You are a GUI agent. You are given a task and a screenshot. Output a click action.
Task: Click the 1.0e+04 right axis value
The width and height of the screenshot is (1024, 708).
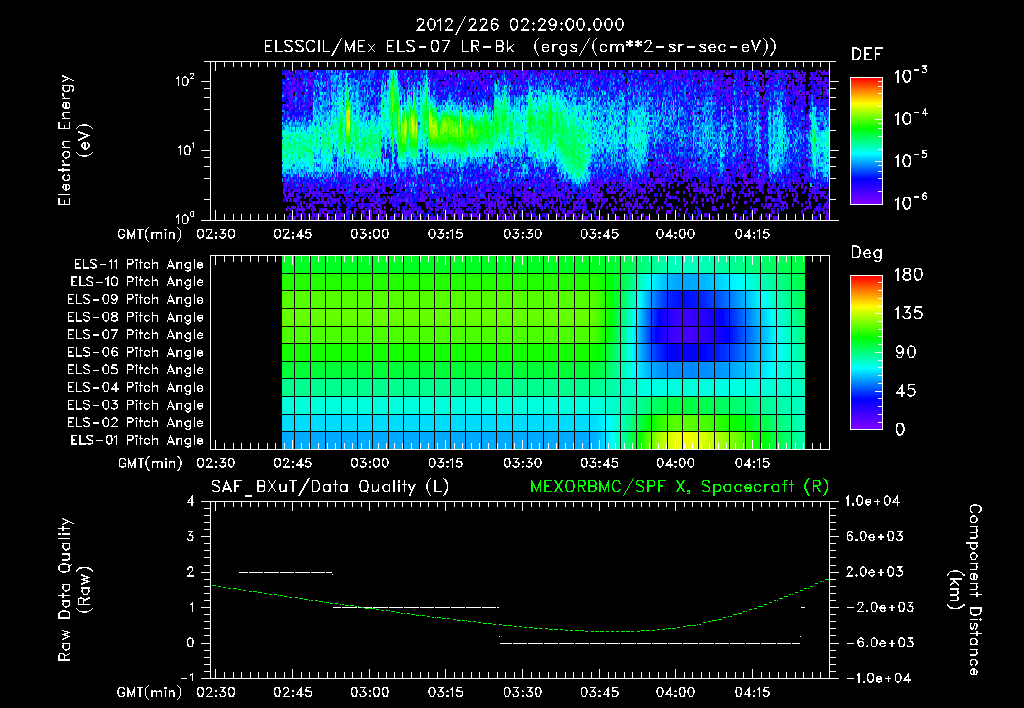point(872,501)
